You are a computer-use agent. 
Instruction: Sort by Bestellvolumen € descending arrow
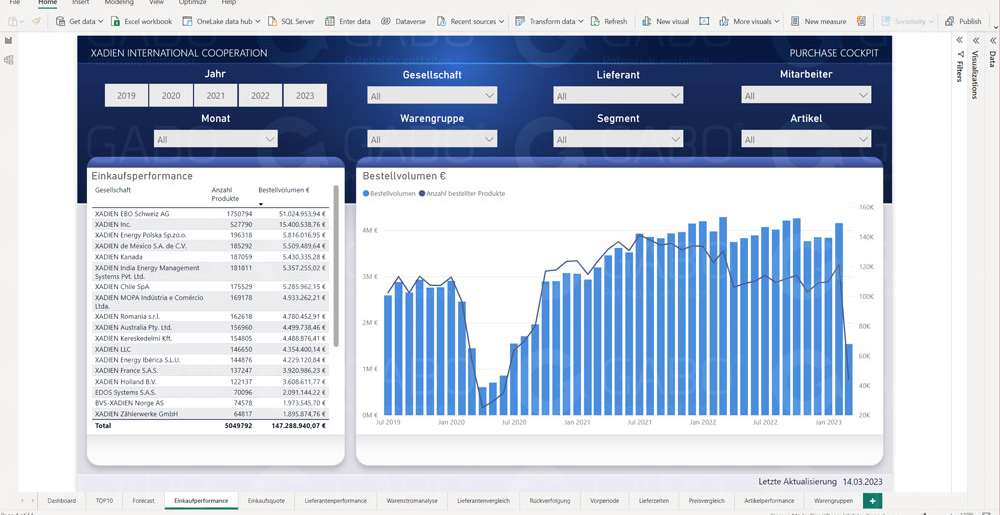(260, 204)
